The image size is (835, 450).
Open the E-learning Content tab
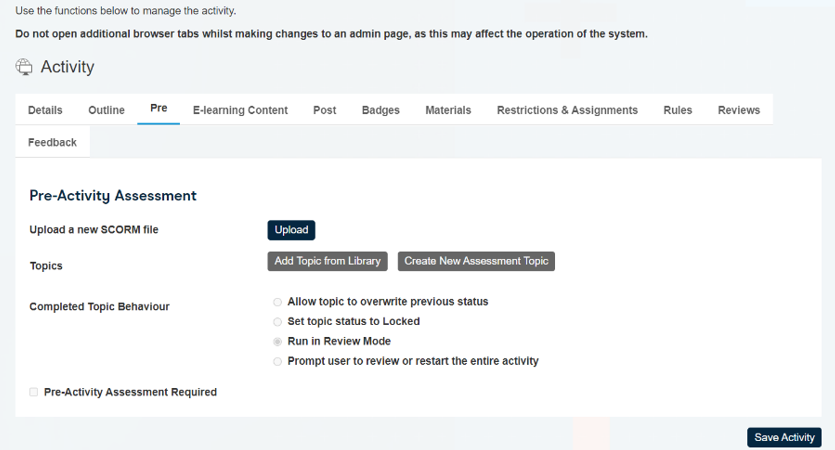[x=240, y=110]
